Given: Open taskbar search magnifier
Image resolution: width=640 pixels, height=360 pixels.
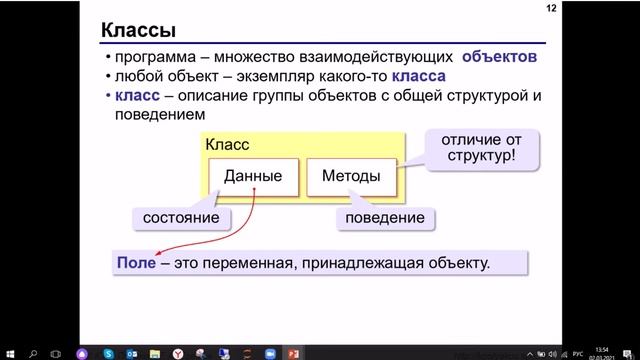Looking at the screenshot, I should [33, 354].
